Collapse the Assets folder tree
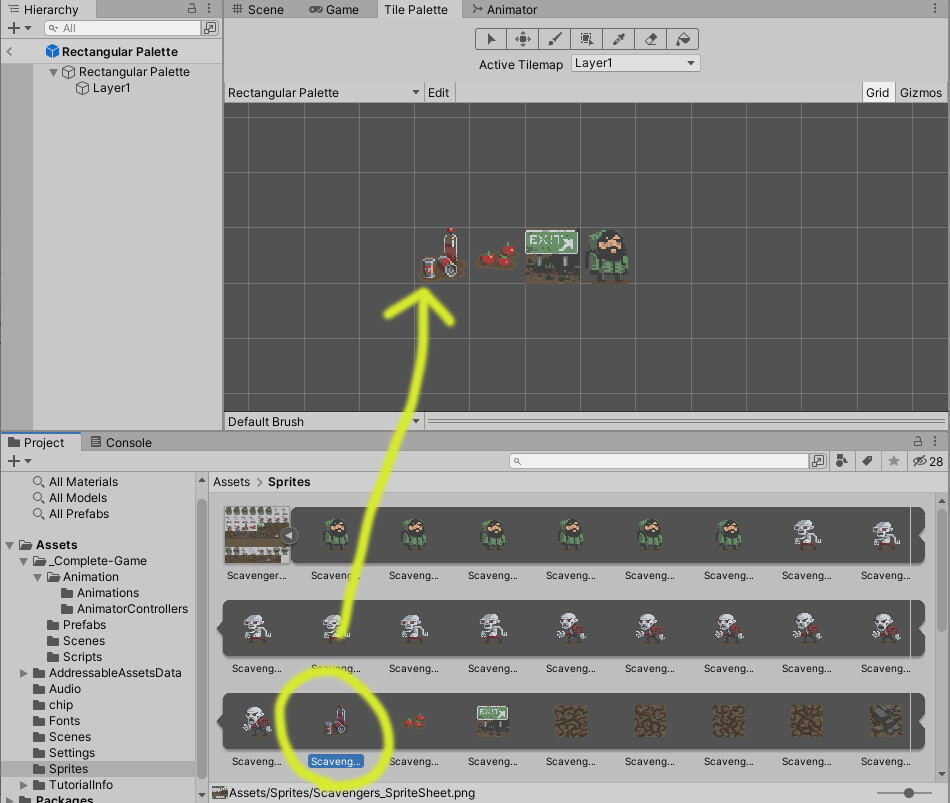Screen dimensions: 950x803 click(x=10, y=545)
